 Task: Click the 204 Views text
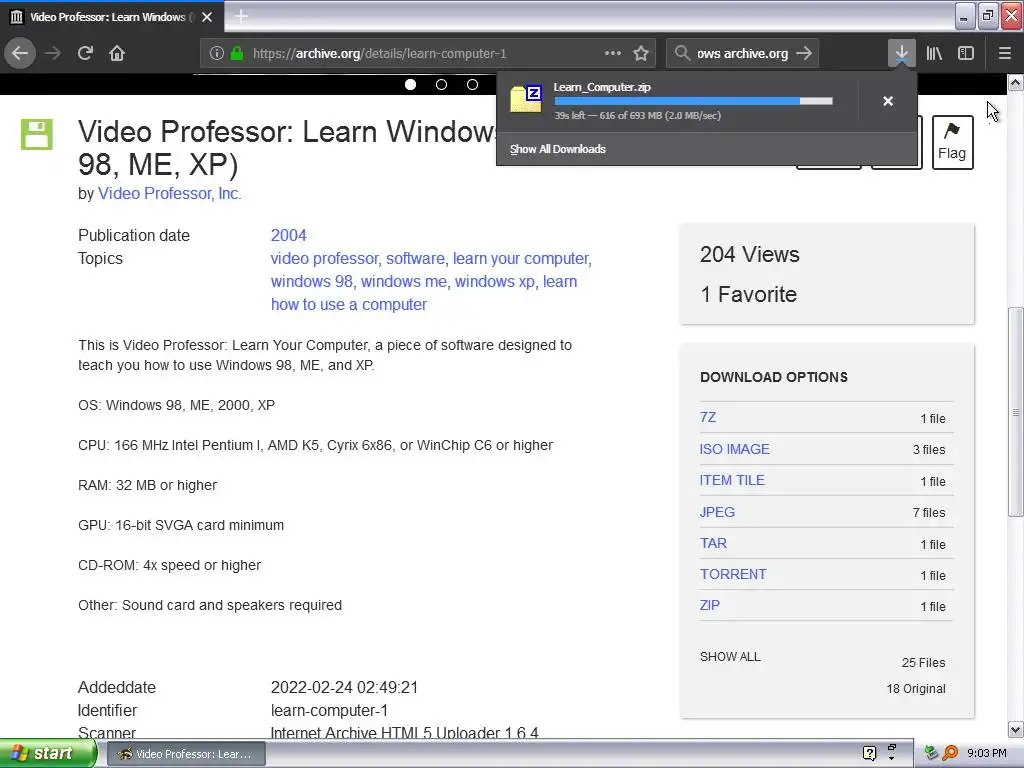coord(750,255)
